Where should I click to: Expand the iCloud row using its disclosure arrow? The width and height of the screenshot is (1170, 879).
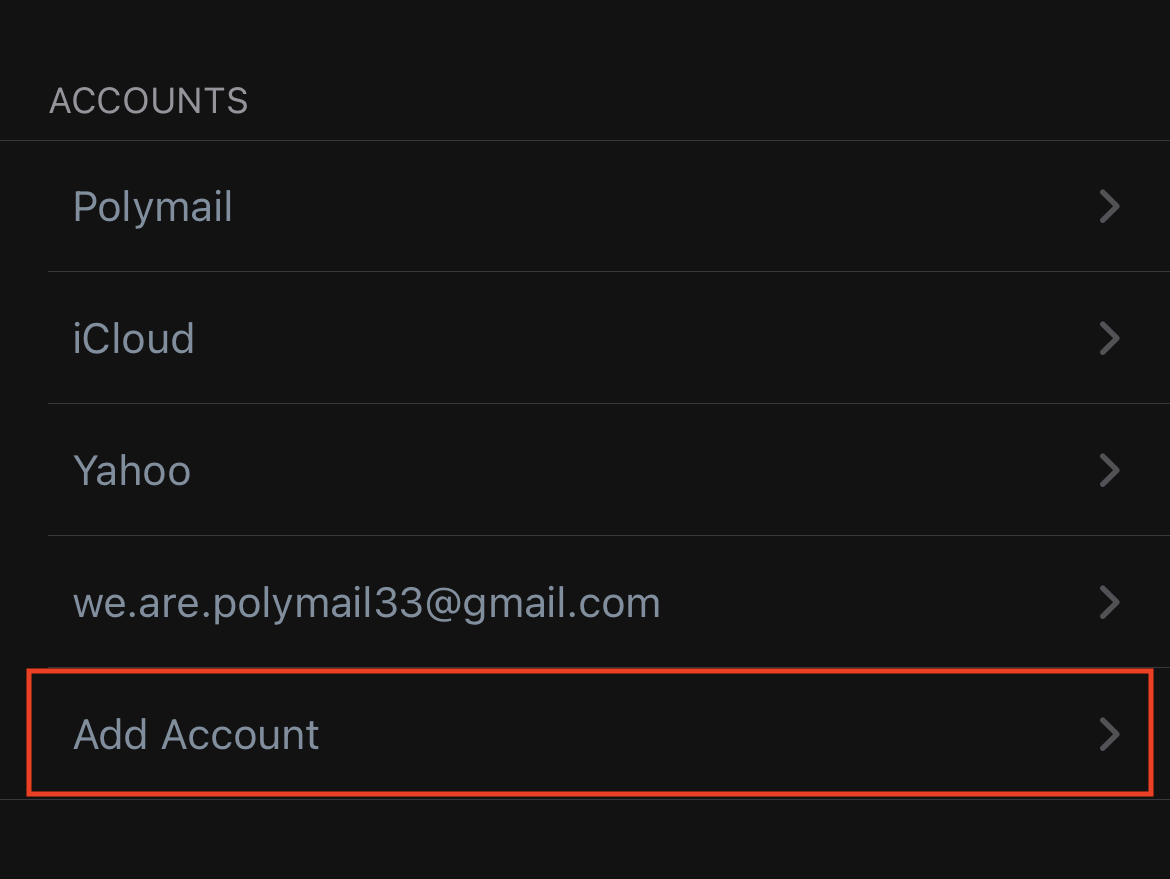pos(1108,339)
